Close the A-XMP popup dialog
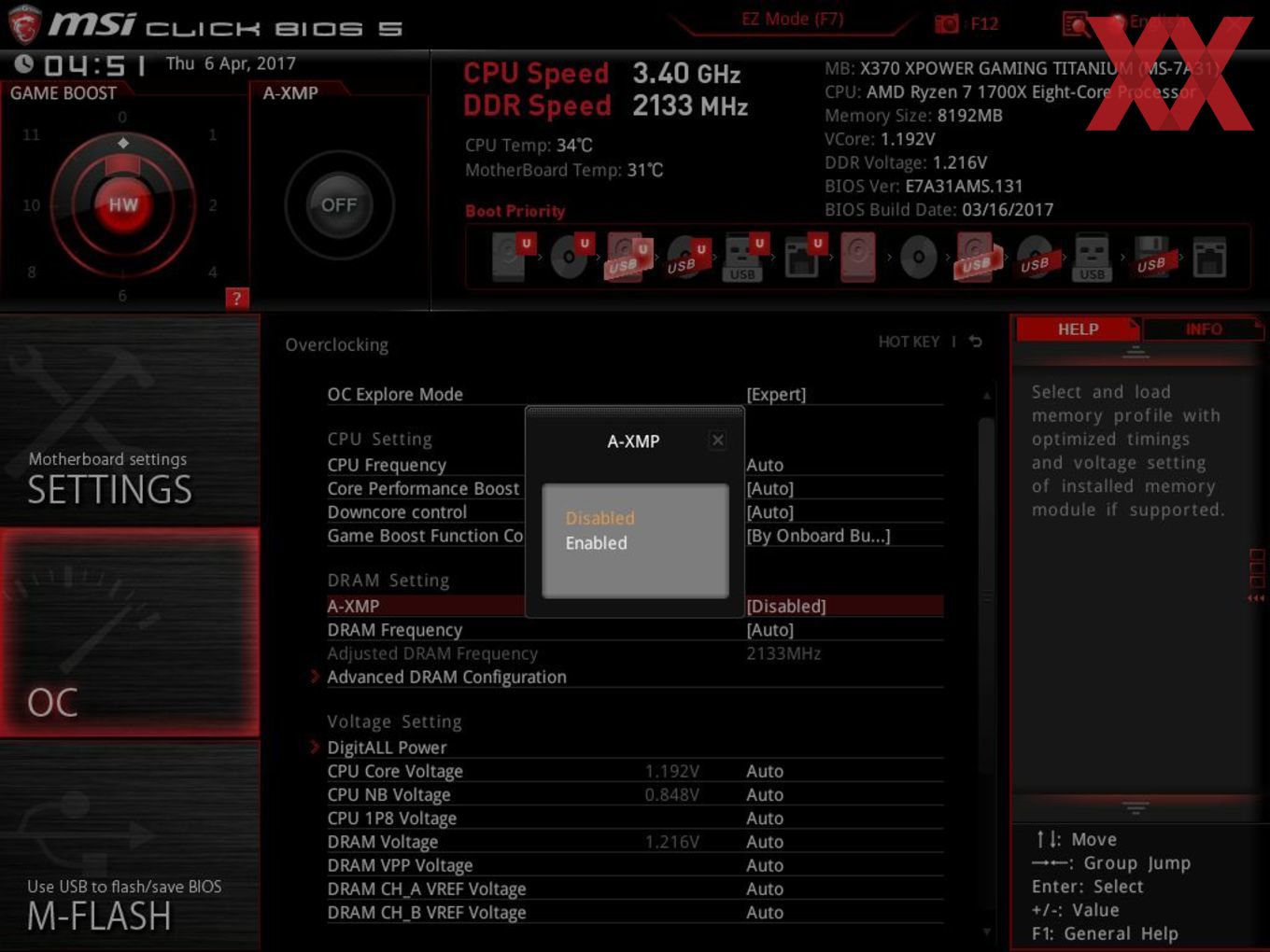 717,440
